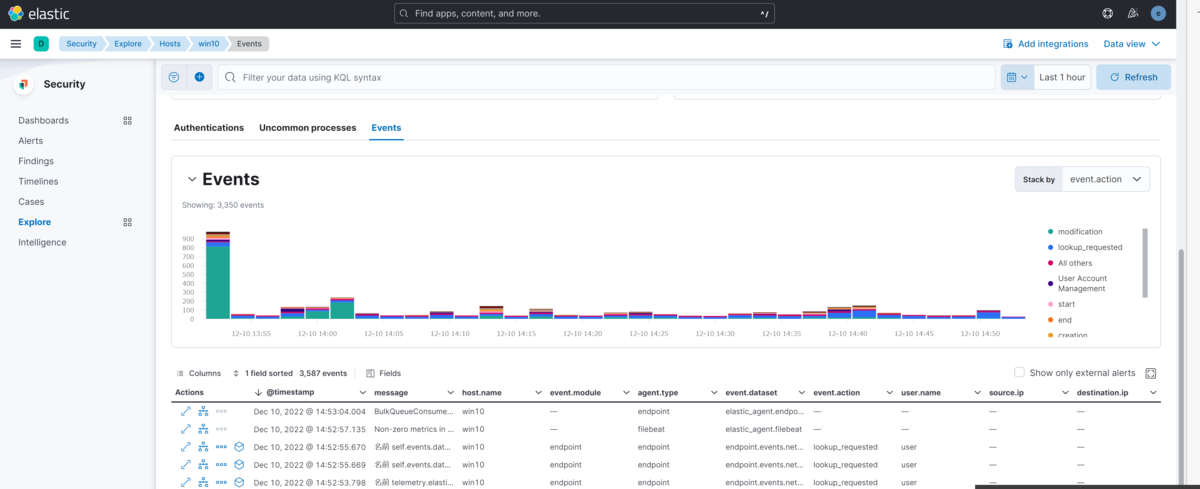Open event.dataset column header menu
The height and width of the screenshot is (489, 1200).
(x=803, y=393)
